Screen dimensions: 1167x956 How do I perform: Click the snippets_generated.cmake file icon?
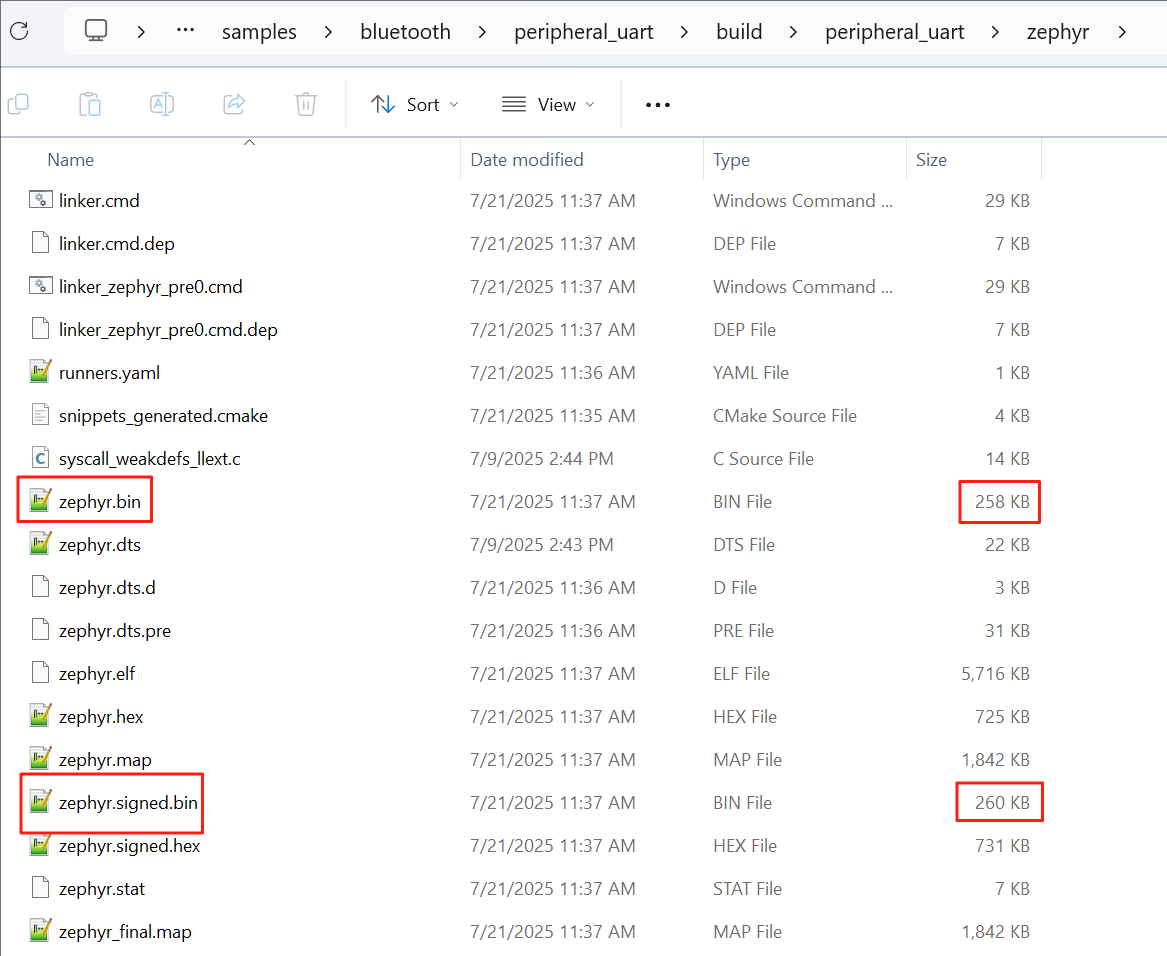point(41,415)
